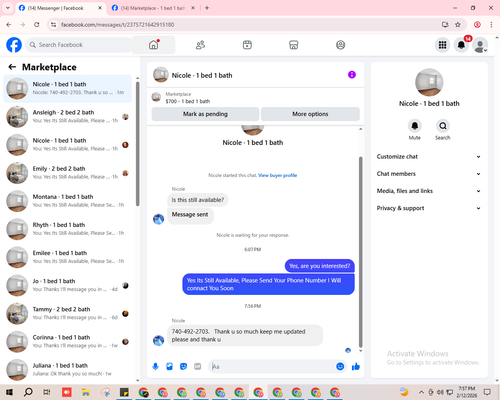Image resolution: width=500 pixels, height=400 pixels.
Task: Open the Marketplace storefront icon
Action: tap(294, 45)
